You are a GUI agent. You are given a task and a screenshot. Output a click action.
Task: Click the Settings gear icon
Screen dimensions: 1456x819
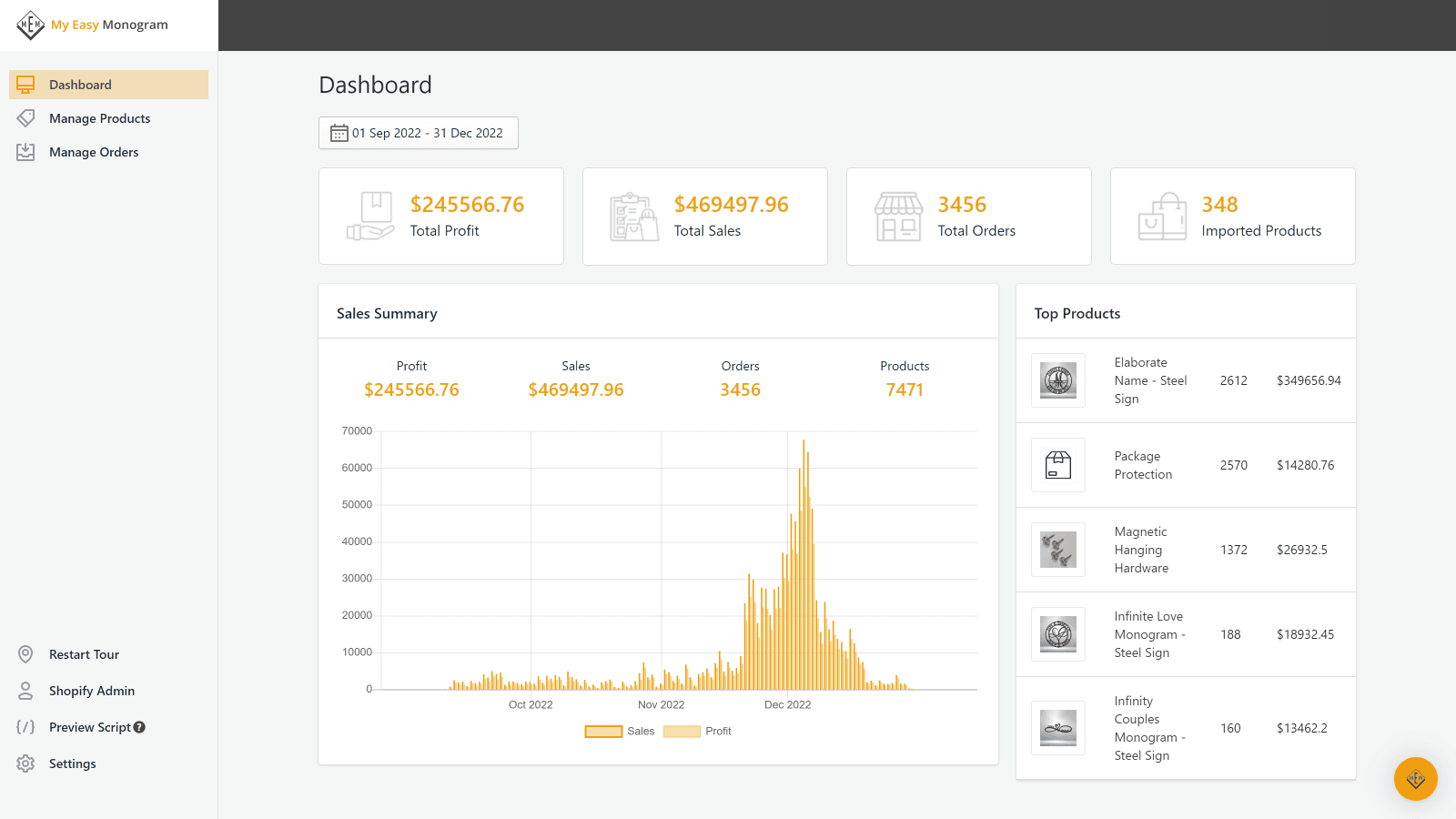click(x=25, y=763)
